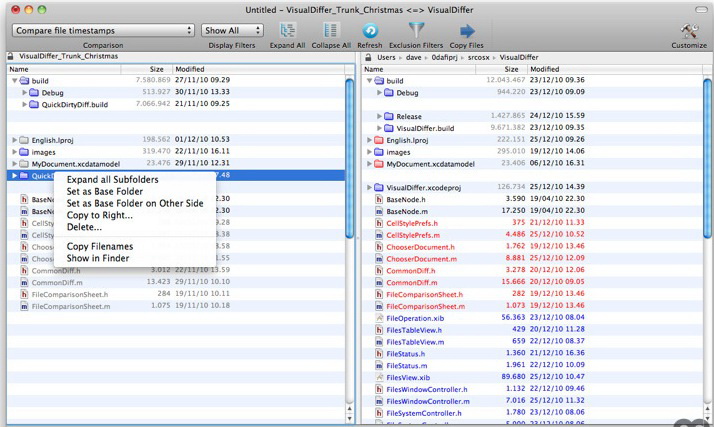Expand the English.lproj folder in left pane
Viewport: 714px width, 427px height.
[16, 140]
